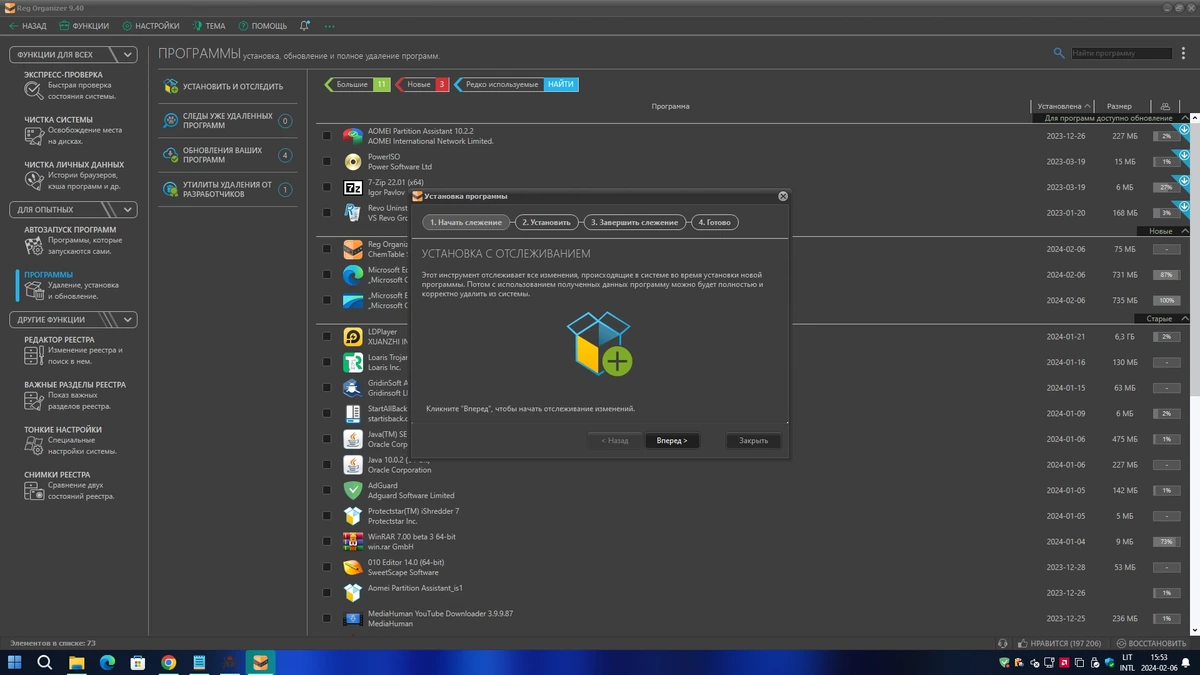Open Следы уже удаленных программ
The height and width of the screenshot is (675, 1200).
tap(227, 121)
